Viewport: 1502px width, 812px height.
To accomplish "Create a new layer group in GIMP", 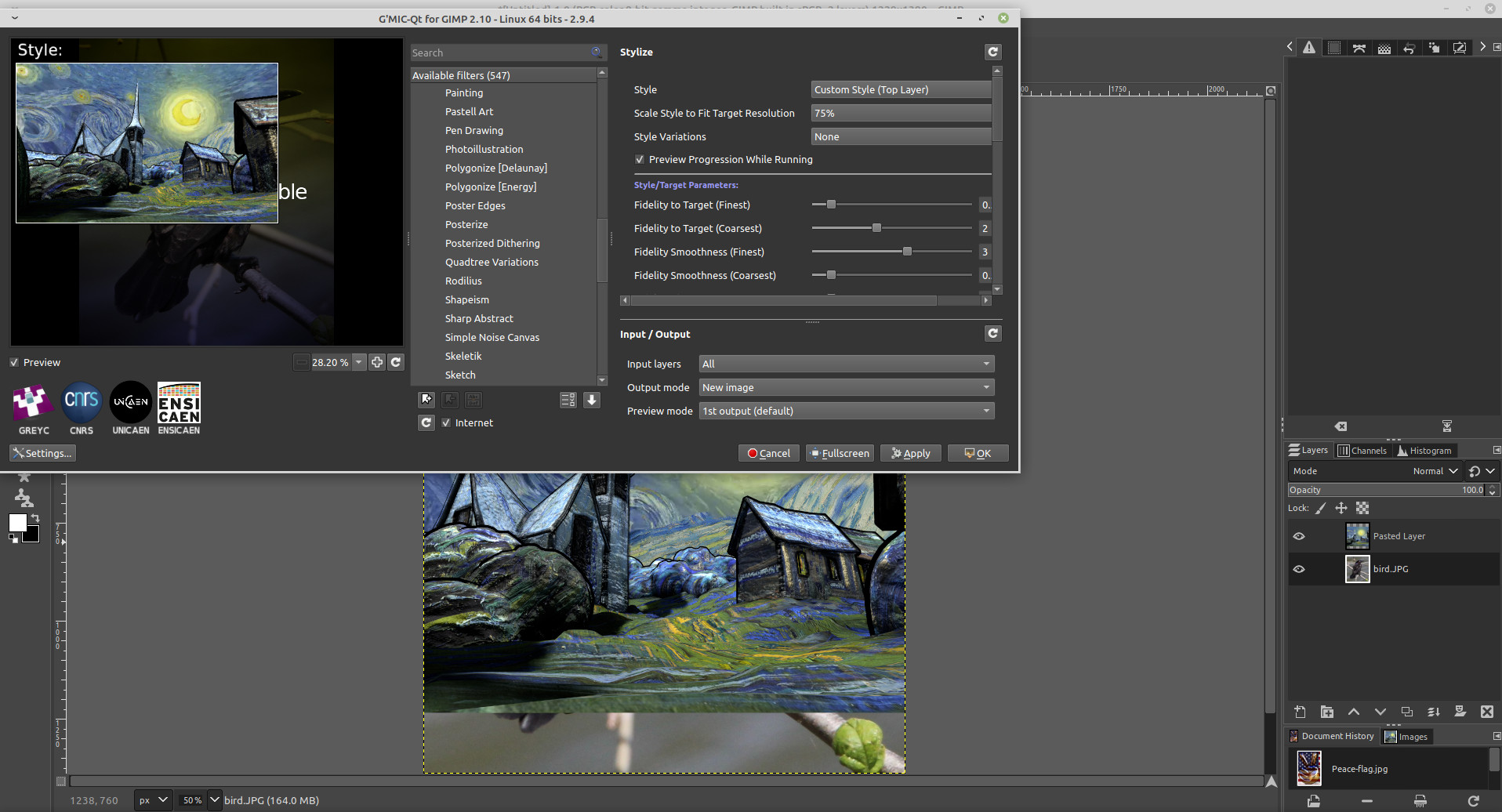I will click(1326, 712).
